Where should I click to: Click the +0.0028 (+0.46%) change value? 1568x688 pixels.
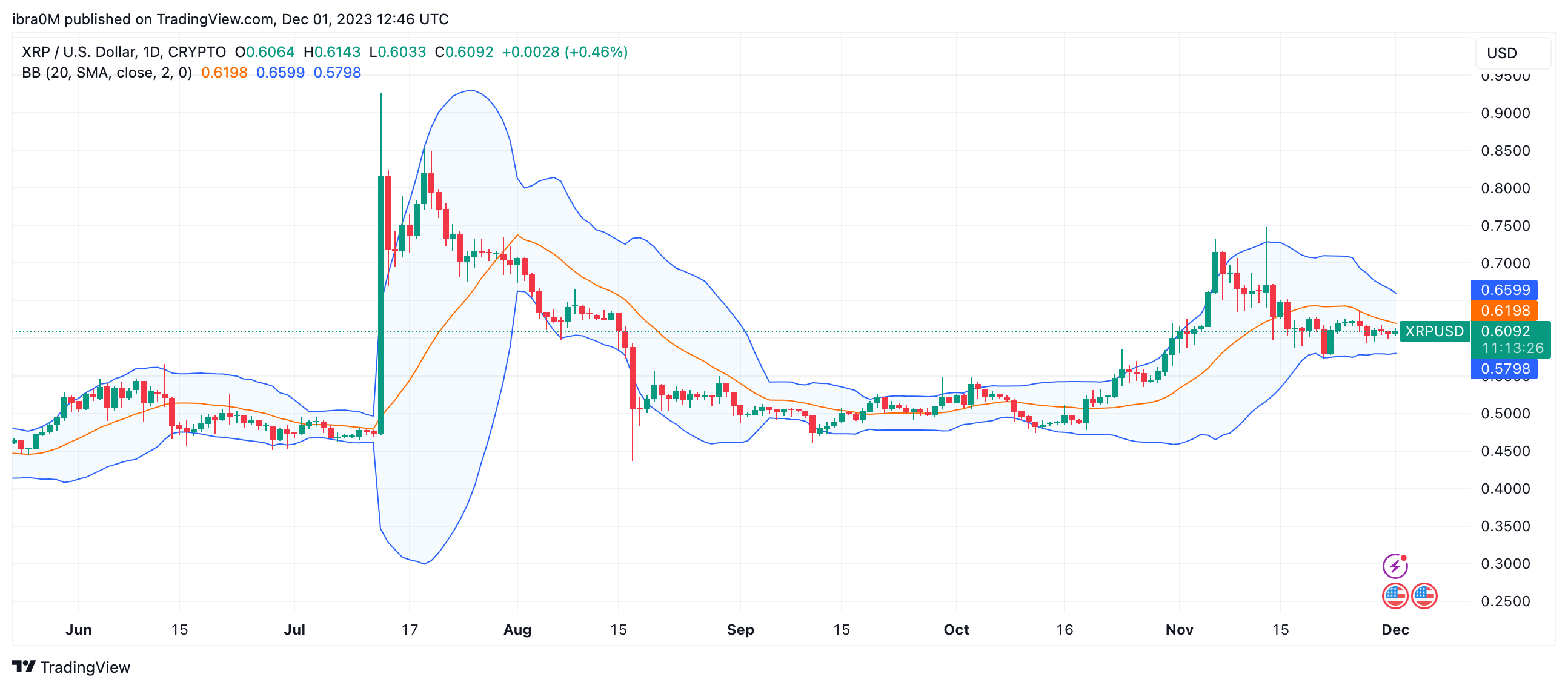coord(564,52)
